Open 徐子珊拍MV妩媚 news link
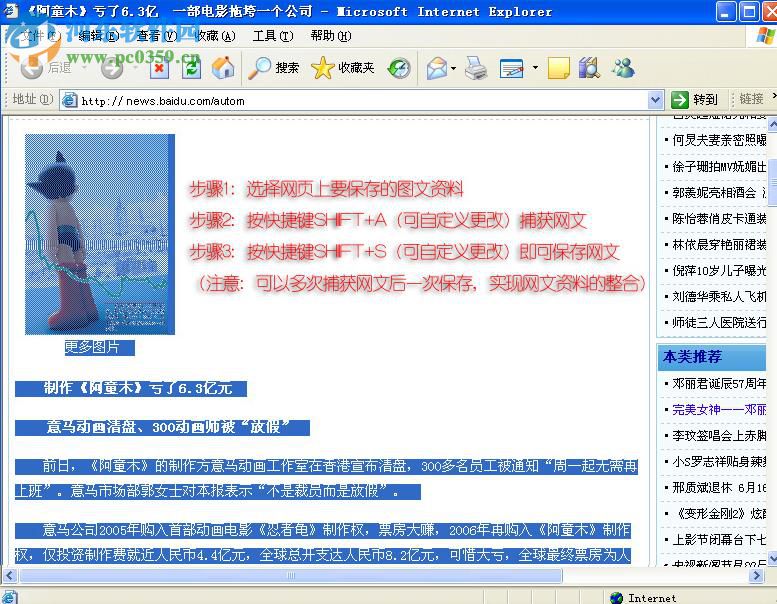Image resolution: width=777 pixels, height=604 pixels. click(x=719, y=166)
